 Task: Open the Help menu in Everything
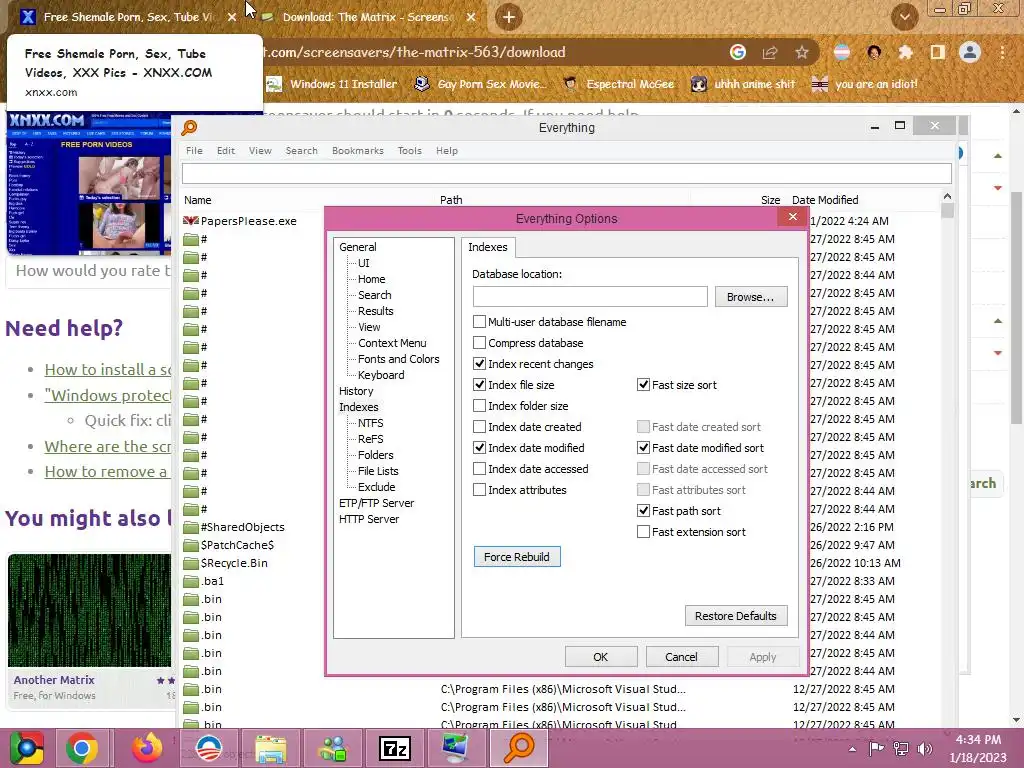click(x=447, y=150)
